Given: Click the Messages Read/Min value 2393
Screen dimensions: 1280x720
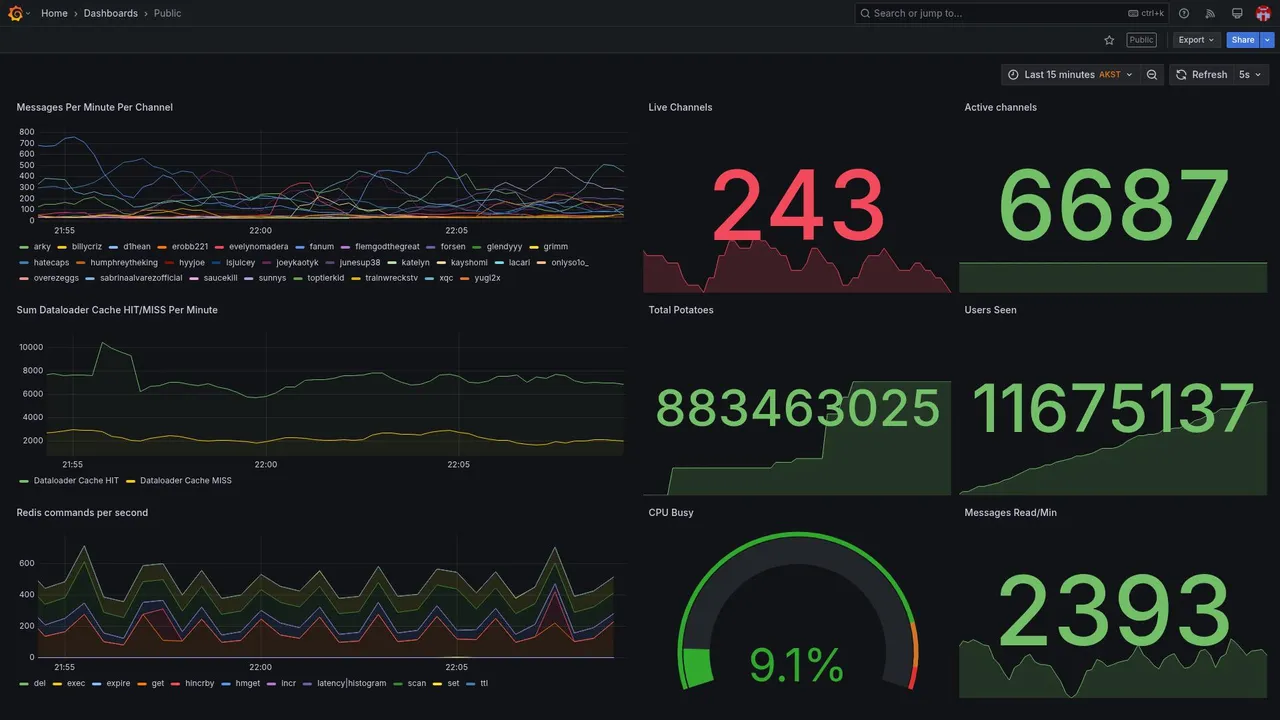Looking at the screenshot, I should 1114,611.
